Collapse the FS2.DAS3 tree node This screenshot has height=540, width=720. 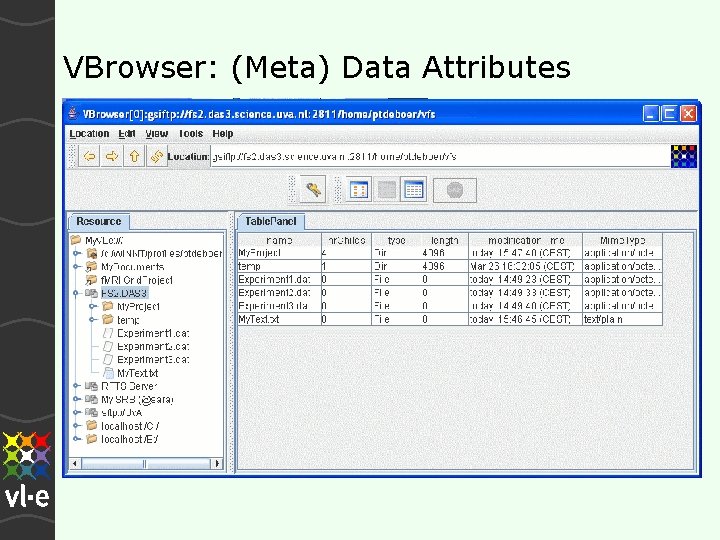click(x=77, y=293)
